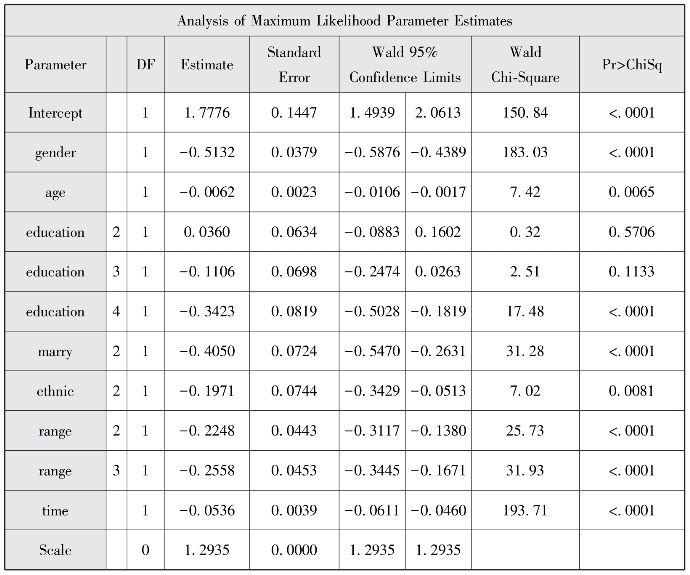Select the 'gender' parameter cell
This screenshot has height=575, width=690.
56,153
